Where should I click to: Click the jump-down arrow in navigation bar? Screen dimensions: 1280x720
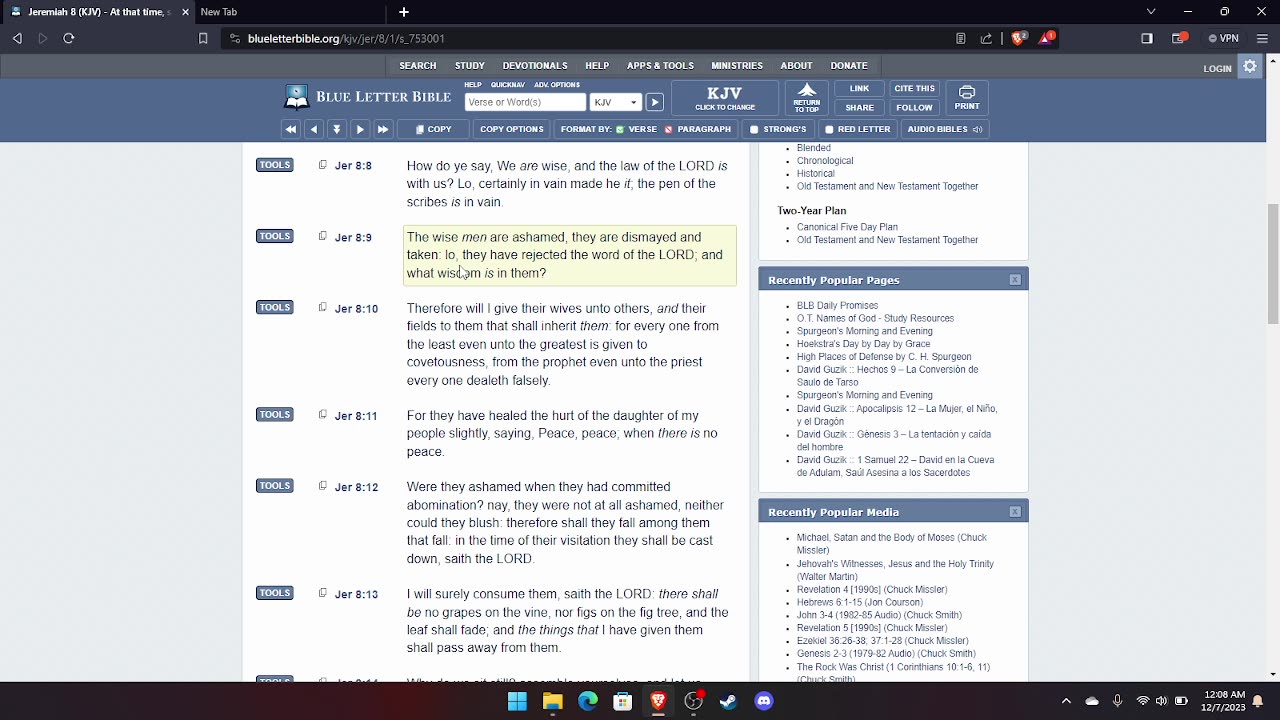point(337,129)
